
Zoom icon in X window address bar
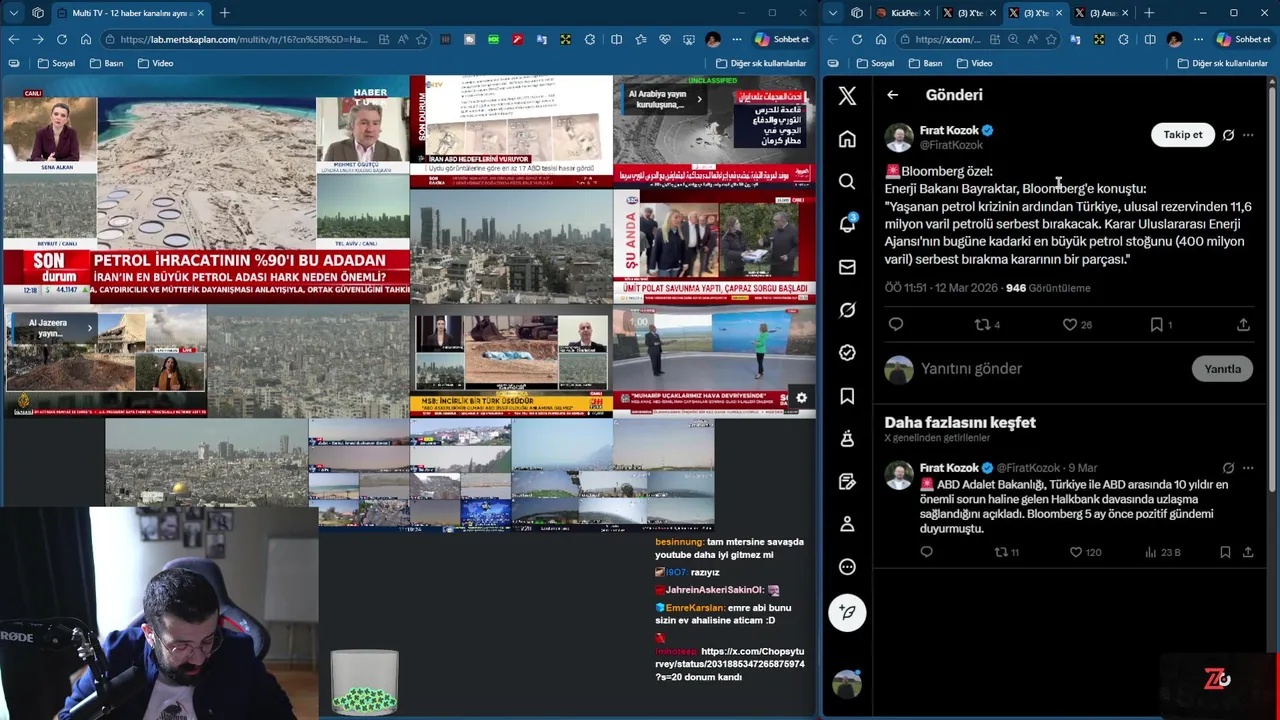1013,39
